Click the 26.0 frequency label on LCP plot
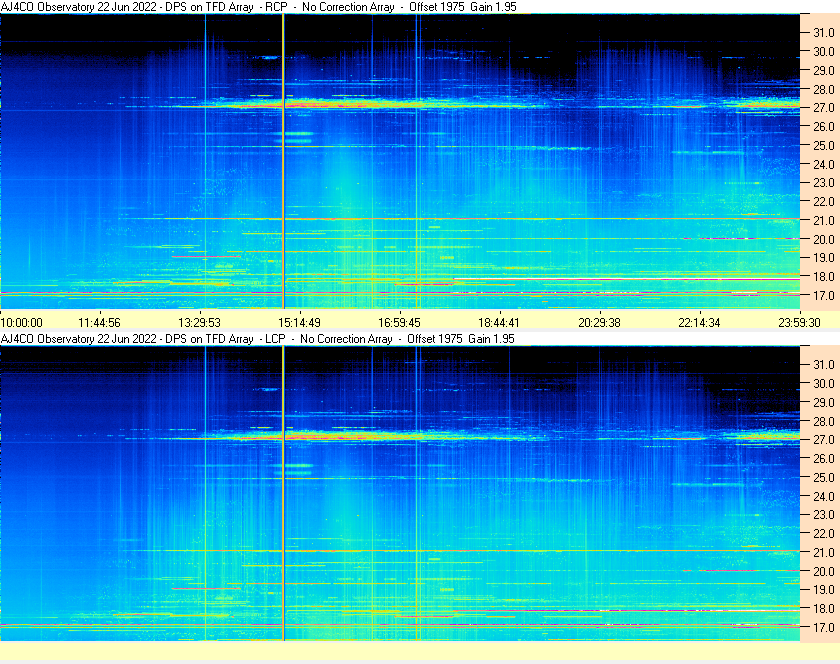840x664 pixels. coord(824,458)
